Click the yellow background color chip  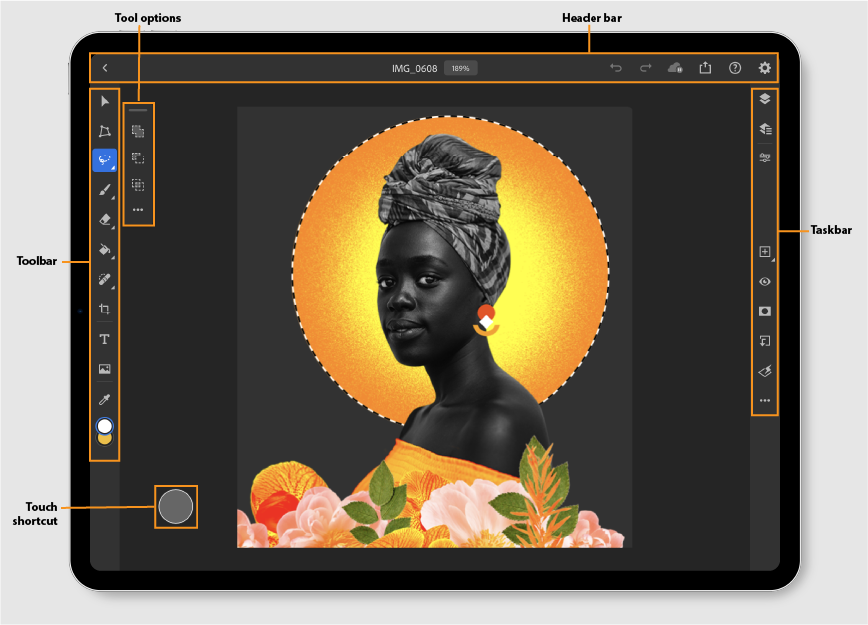105,440
